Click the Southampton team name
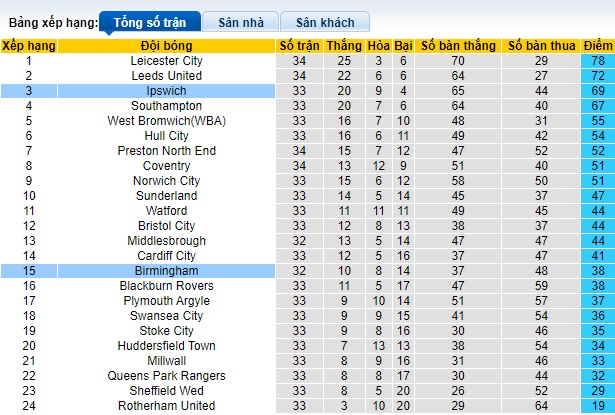 (166, 106)
